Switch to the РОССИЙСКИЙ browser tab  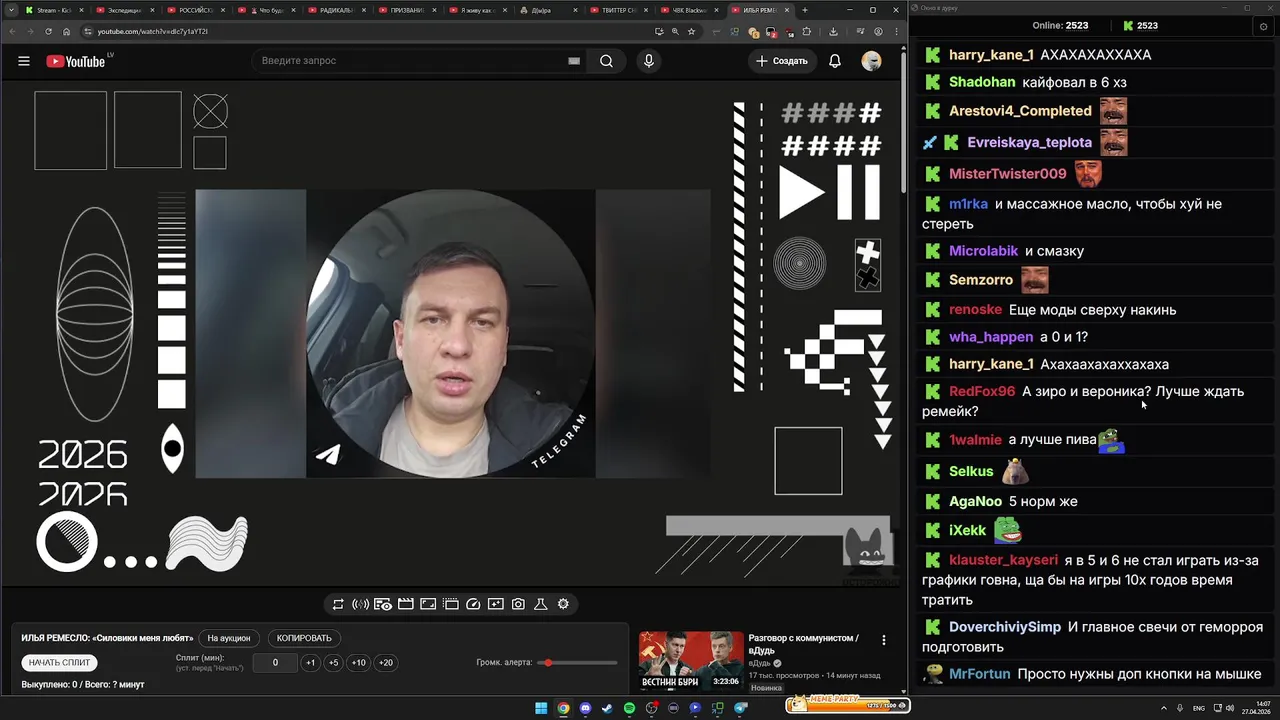click(198, 10)
